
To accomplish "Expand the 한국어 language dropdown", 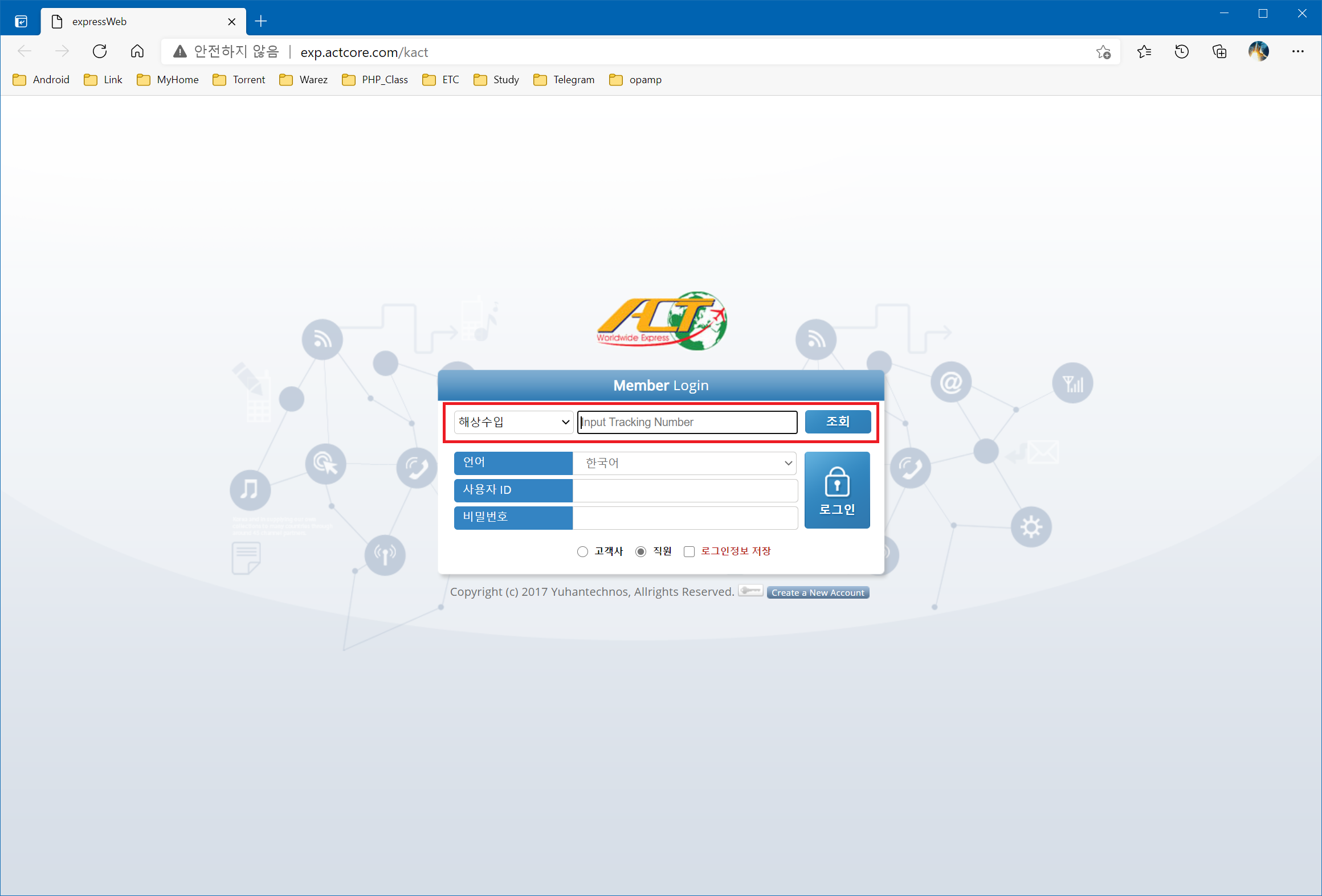I will (684, 463).
